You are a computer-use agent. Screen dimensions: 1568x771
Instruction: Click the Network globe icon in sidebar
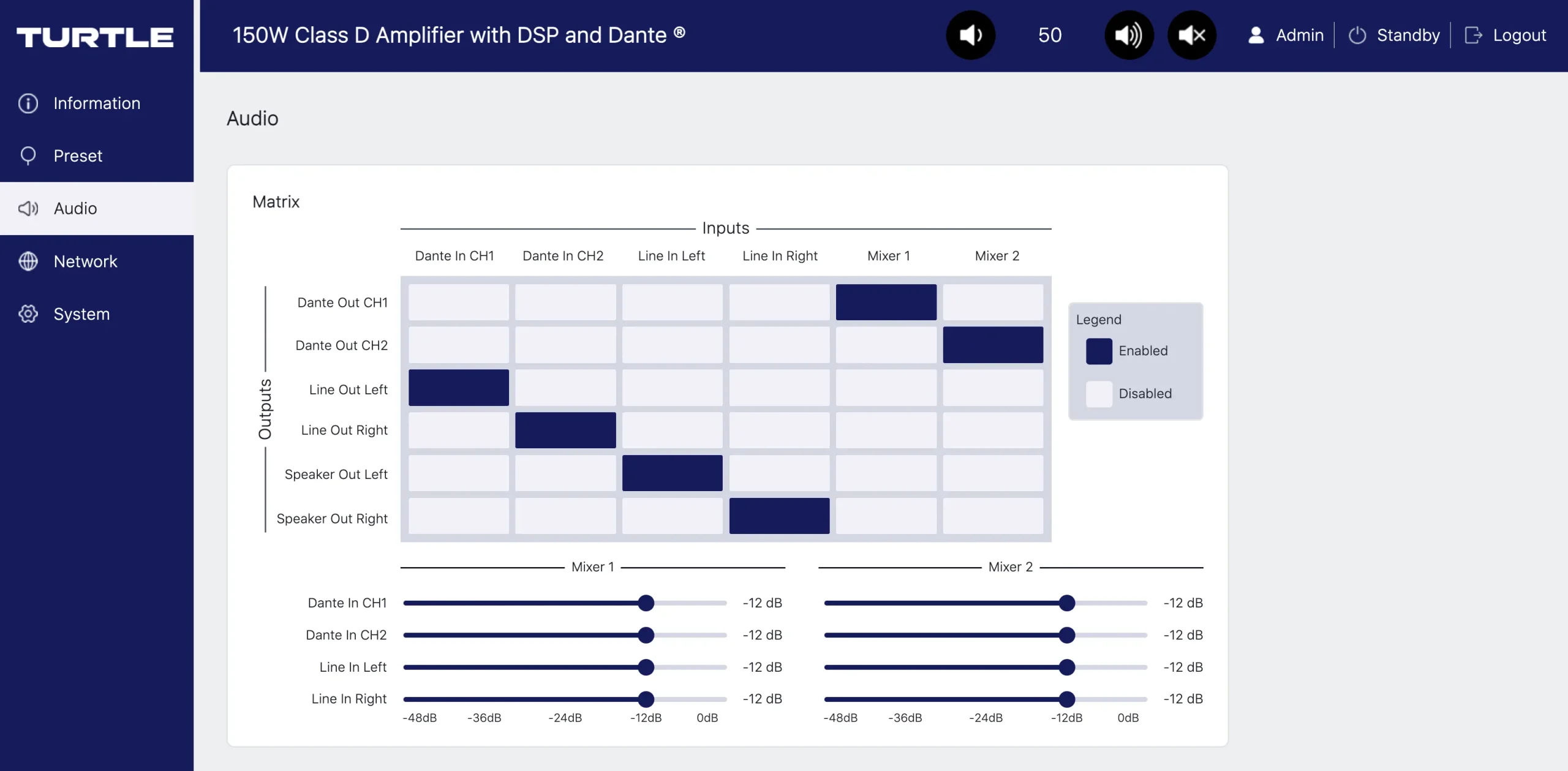coord(28,261)
